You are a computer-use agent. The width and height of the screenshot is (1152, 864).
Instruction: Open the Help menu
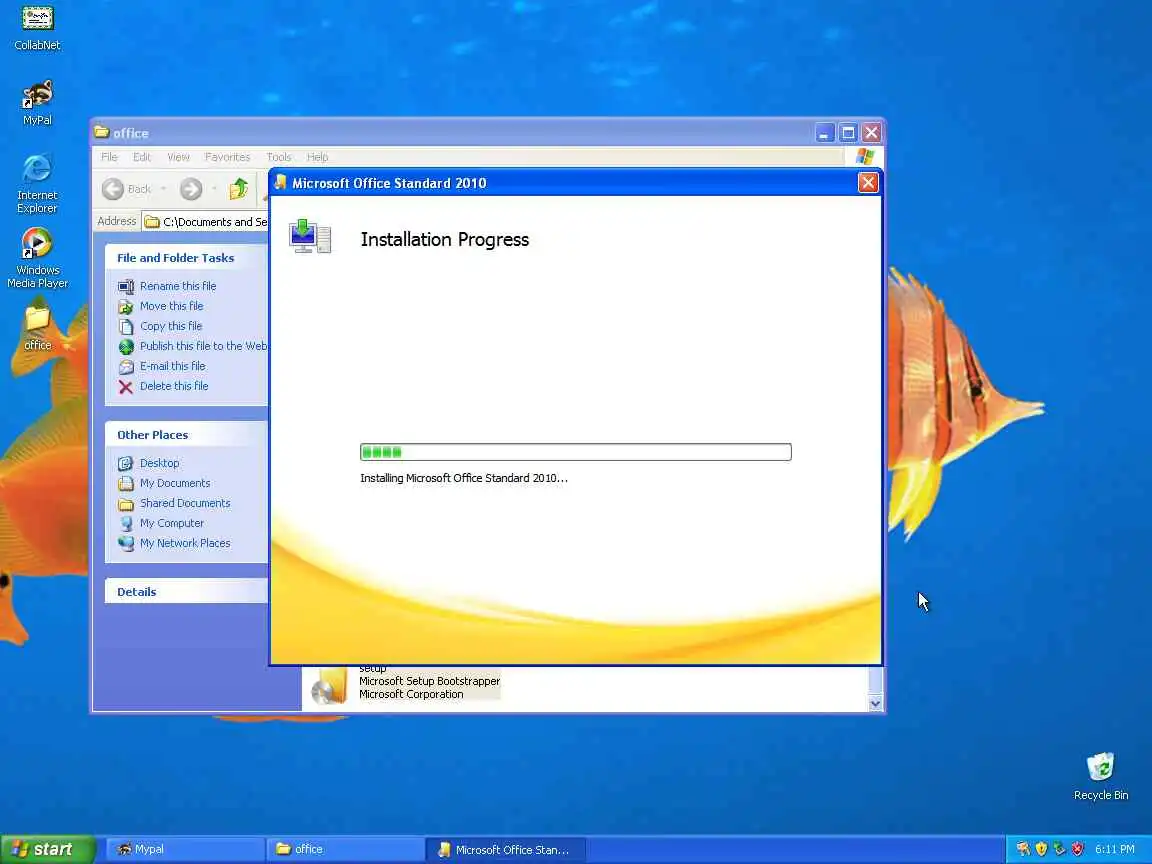pos(317,156)
